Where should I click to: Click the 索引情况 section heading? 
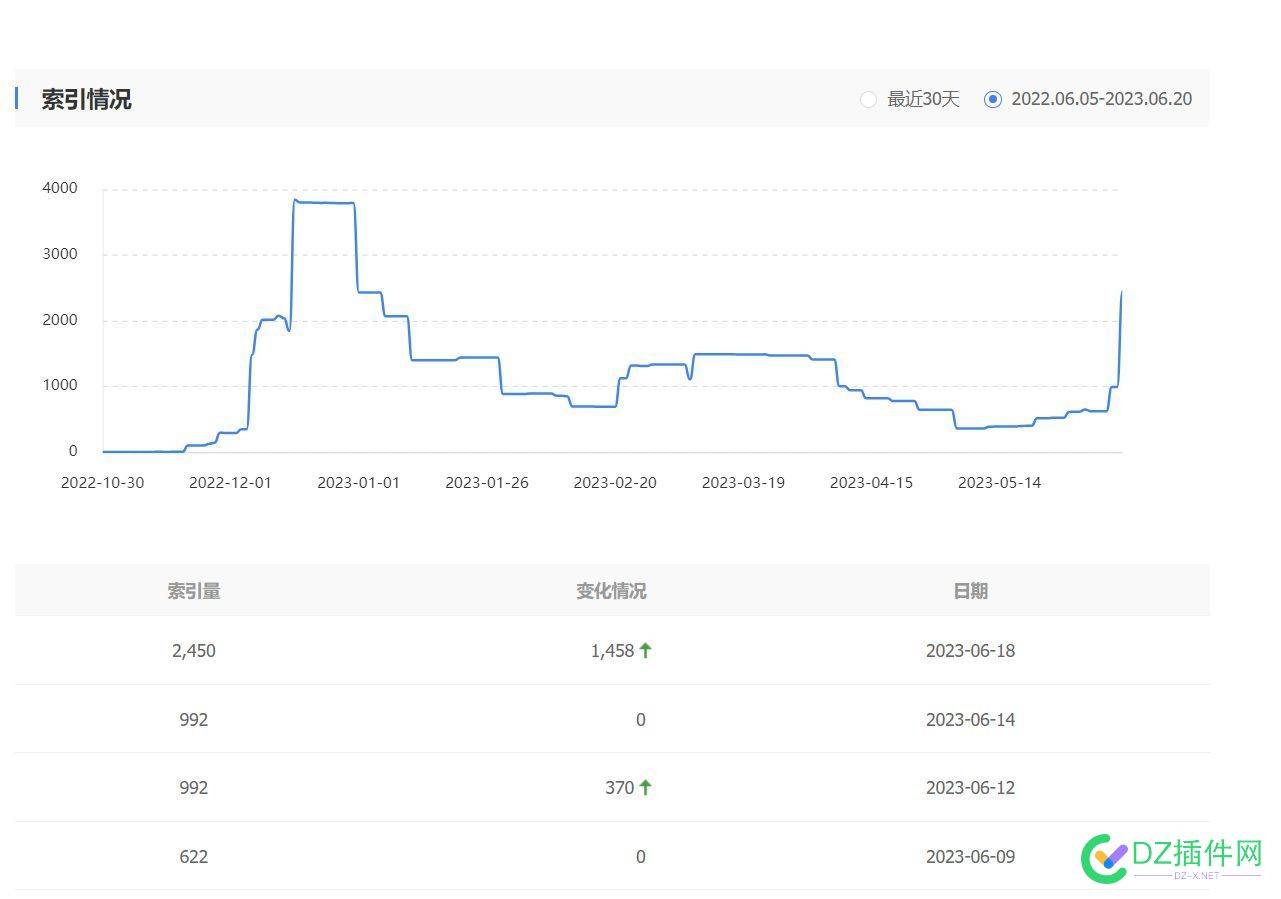click(x=86, y=99)
